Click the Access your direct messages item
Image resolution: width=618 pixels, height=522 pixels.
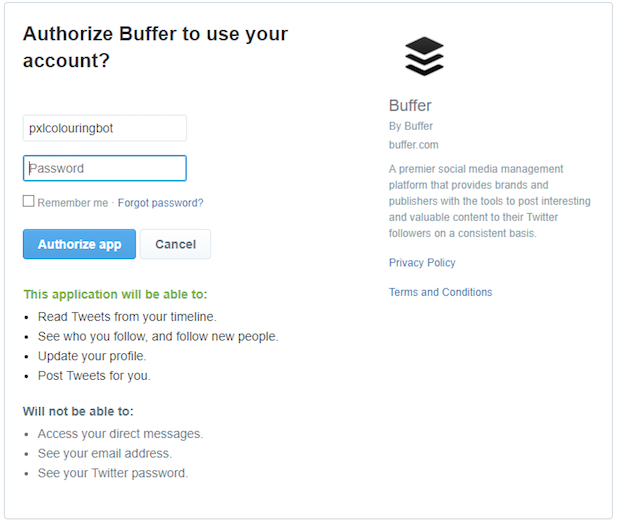[x=120, y=434]
